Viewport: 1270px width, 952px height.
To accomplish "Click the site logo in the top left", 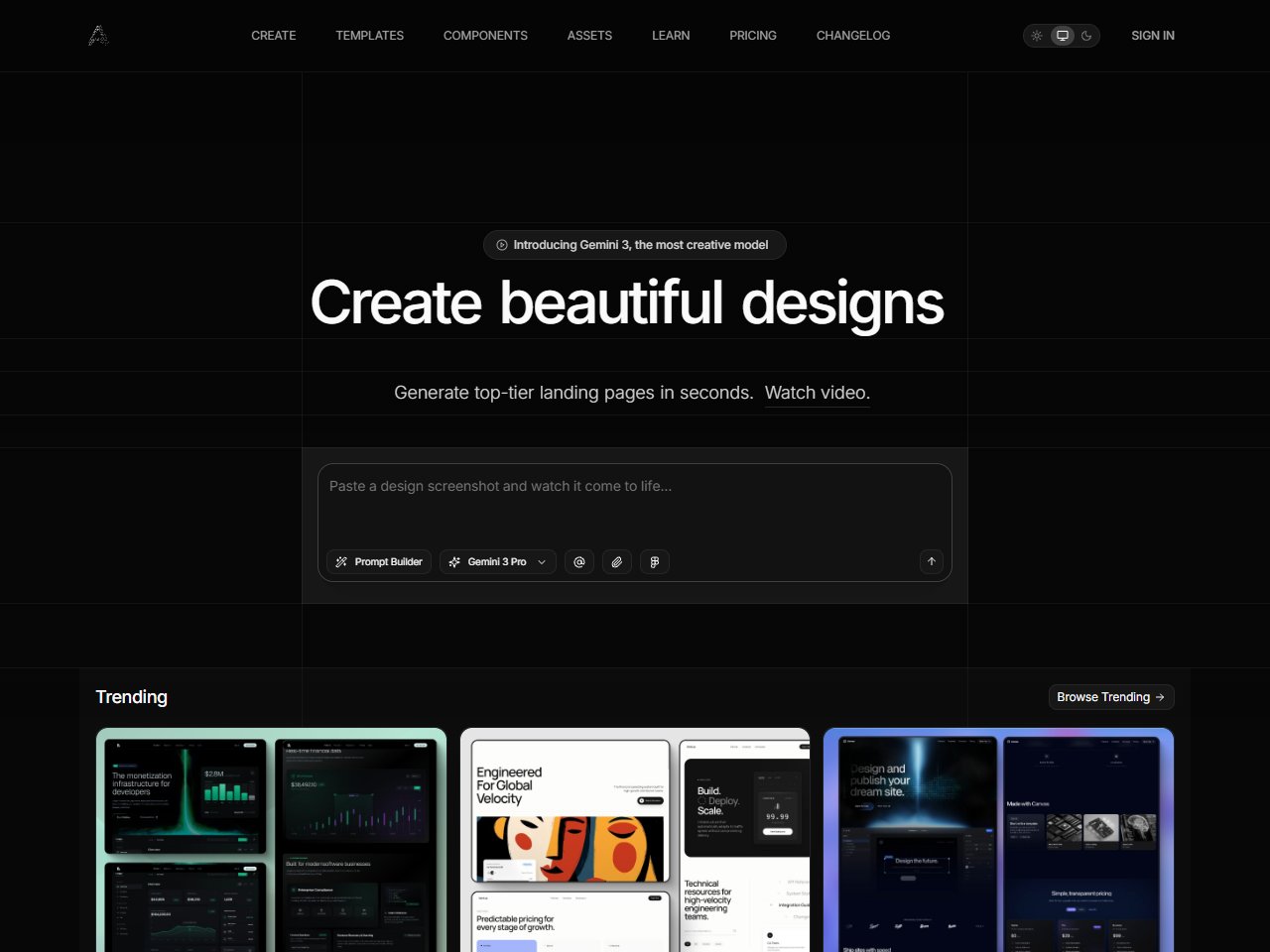I will pos(98,35).
